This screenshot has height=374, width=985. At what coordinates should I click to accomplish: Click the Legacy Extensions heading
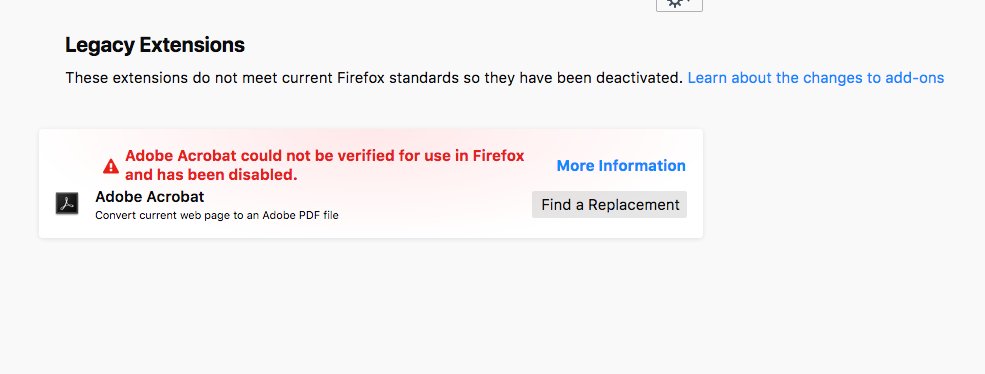[x=155, y=45]
